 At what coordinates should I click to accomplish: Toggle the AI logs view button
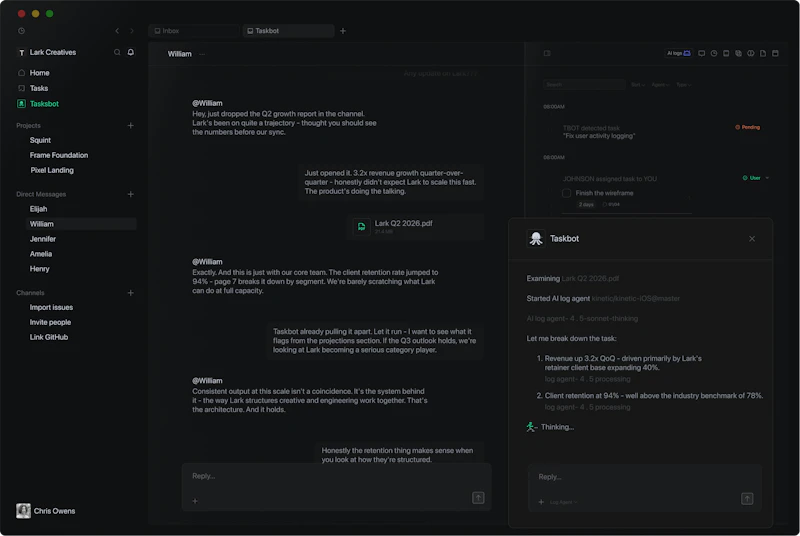click(679, 53)
